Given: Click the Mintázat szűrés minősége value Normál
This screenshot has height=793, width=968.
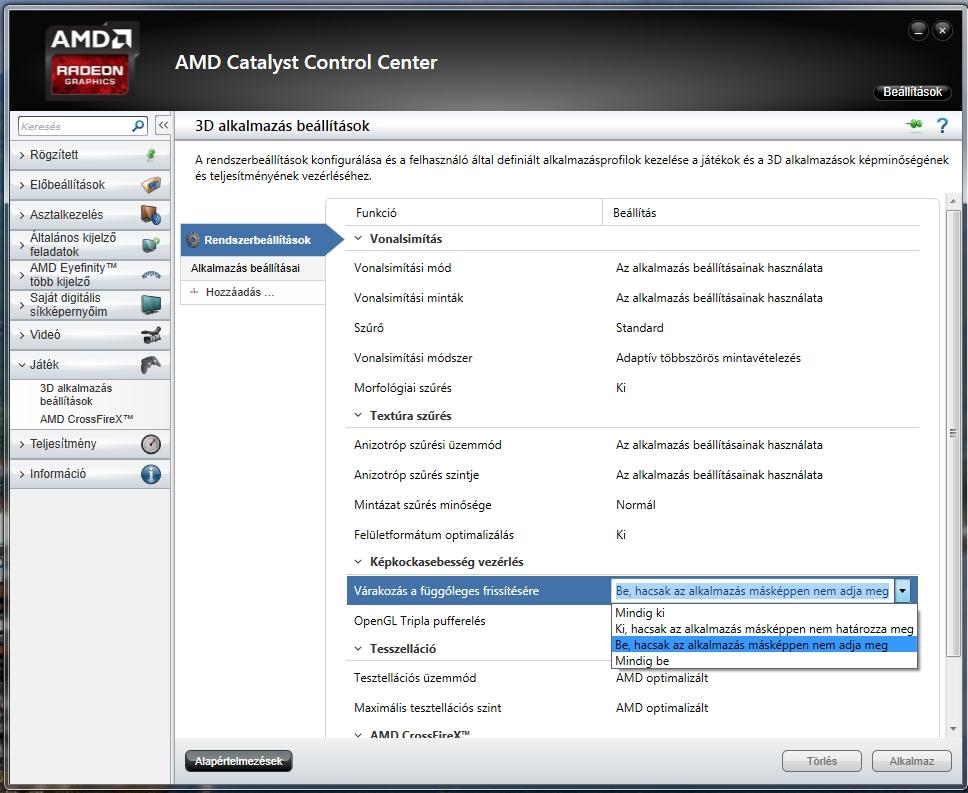Looking at the screenshot, I should [x=635, y=505].
